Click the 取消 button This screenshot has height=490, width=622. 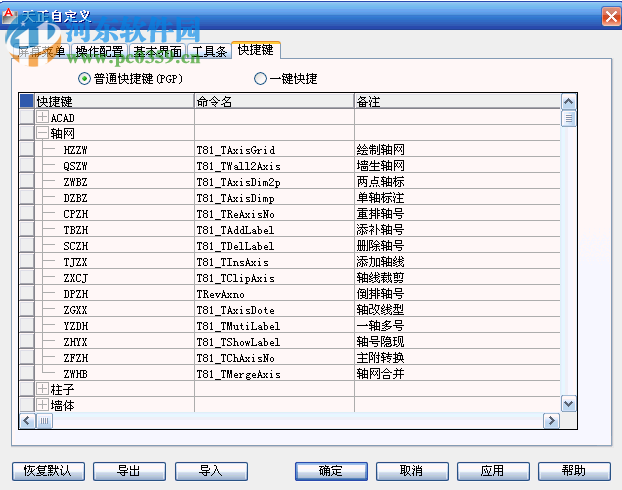[412, 471]
